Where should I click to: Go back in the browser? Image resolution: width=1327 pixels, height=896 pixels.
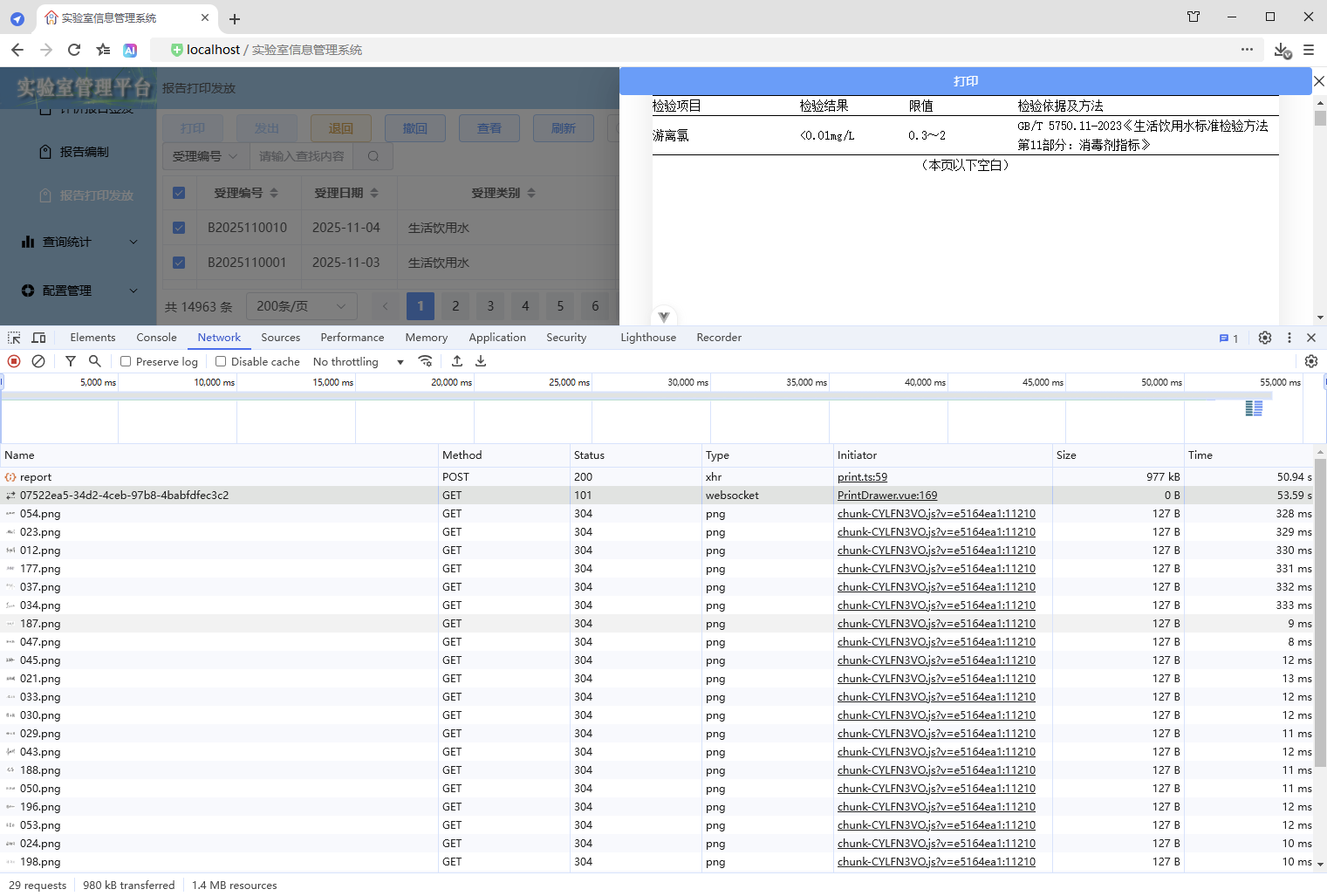17,50
